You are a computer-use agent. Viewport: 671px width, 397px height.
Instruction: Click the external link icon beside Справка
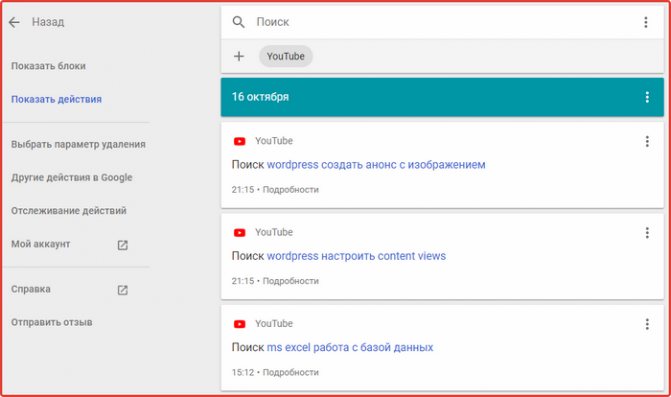tap(122, 290)
